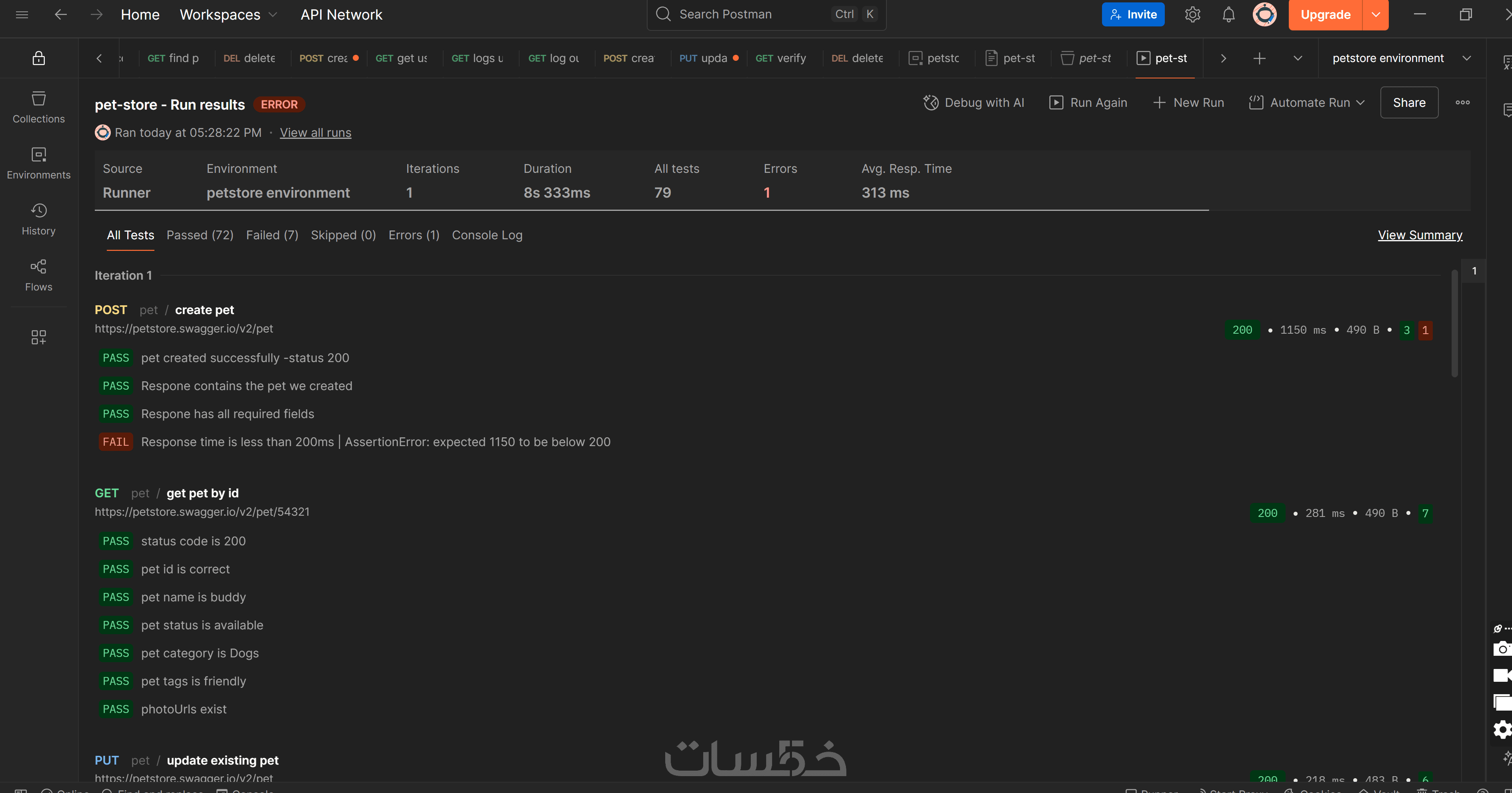Click the configure workspace sidebar grid icon
Image resolution: width=1512 pixels, height=793 pixels.
tap(39, 336)
